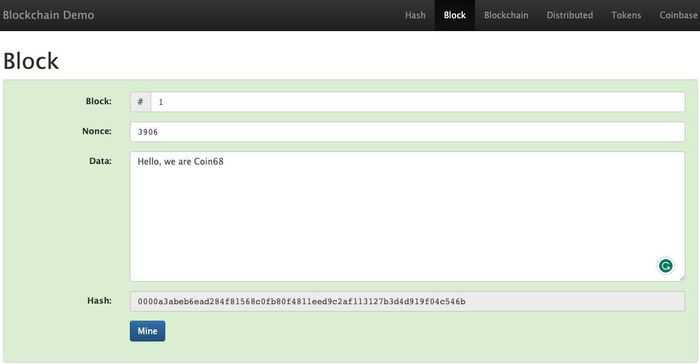Click the Data textarea resize handle
Image resolution: width=700 pixels, height=364 pixels.
(681, 278)
